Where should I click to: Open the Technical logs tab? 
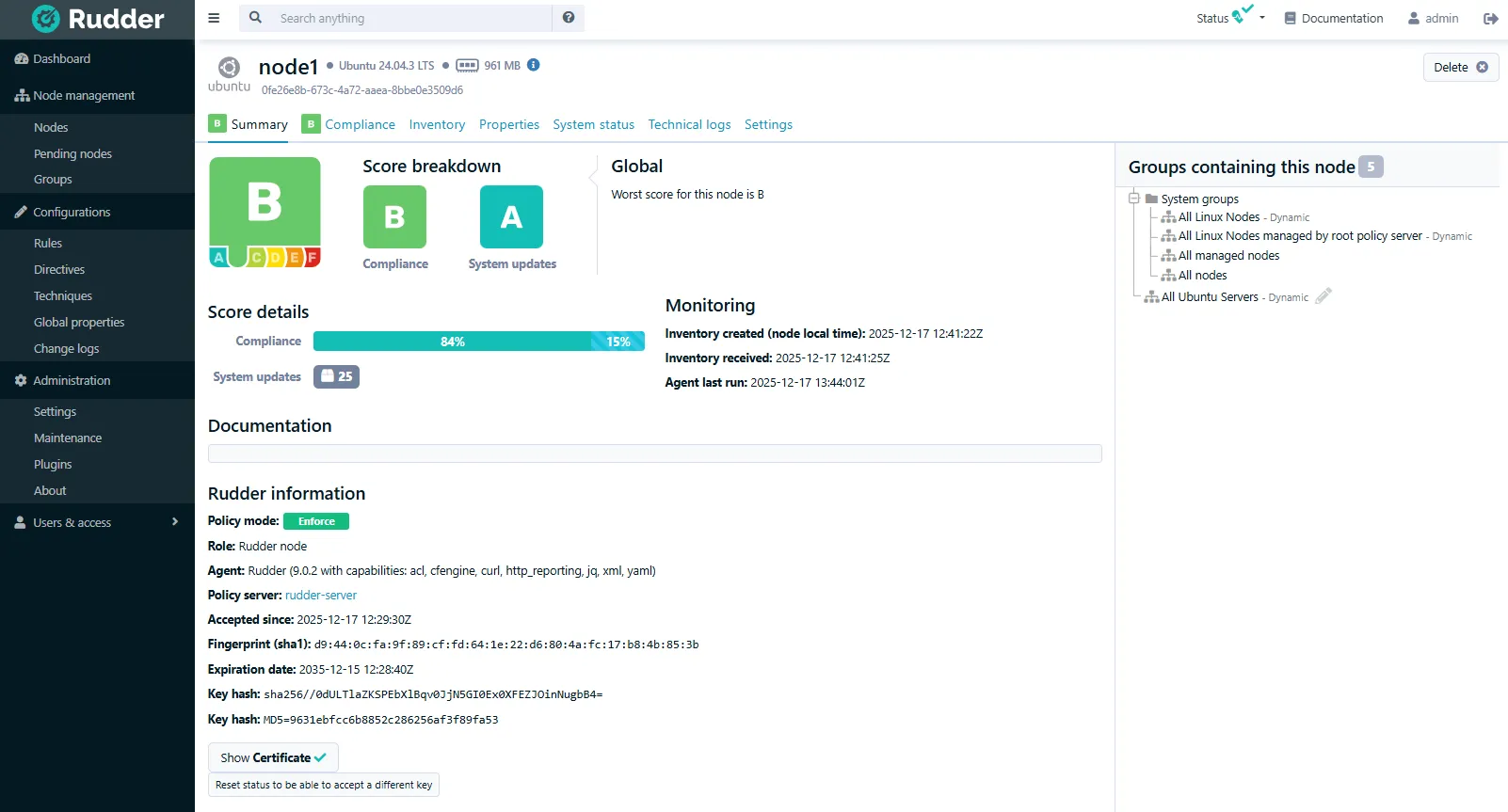pyautogui.click(x=689, y=124)
